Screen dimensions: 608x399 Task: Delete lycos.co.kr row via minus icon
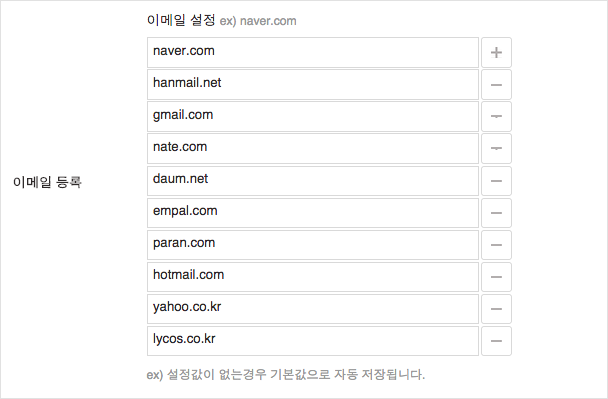(x=496, y=341)
